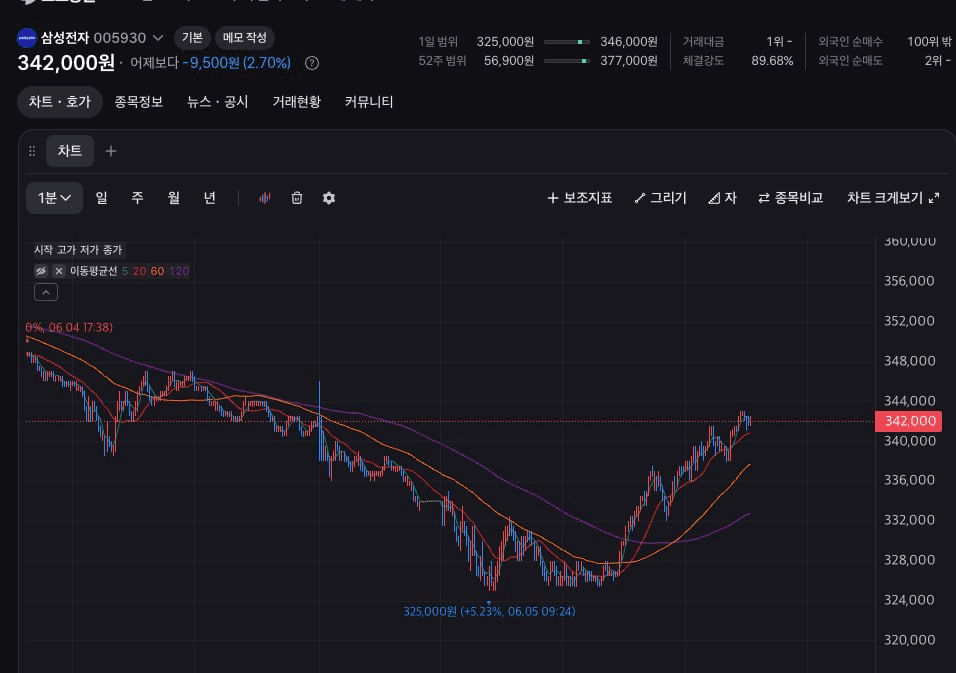Image resolution: width=956 pixels, height=673 pixels.
Task: Click the 메모 작성 button
Action: pyautogui.click(x=244, y=38)
